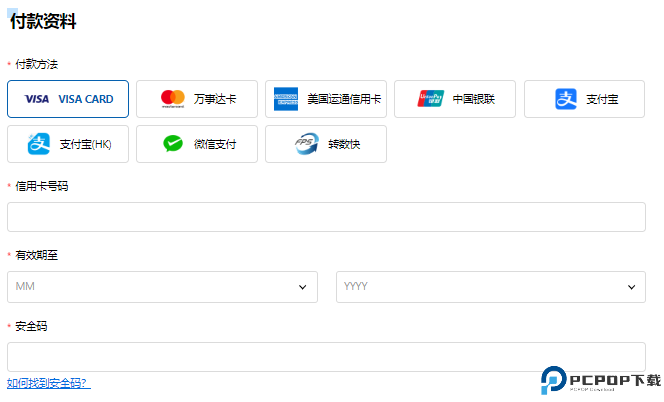Focus the 安全码 input field

[x=326, y=357]
